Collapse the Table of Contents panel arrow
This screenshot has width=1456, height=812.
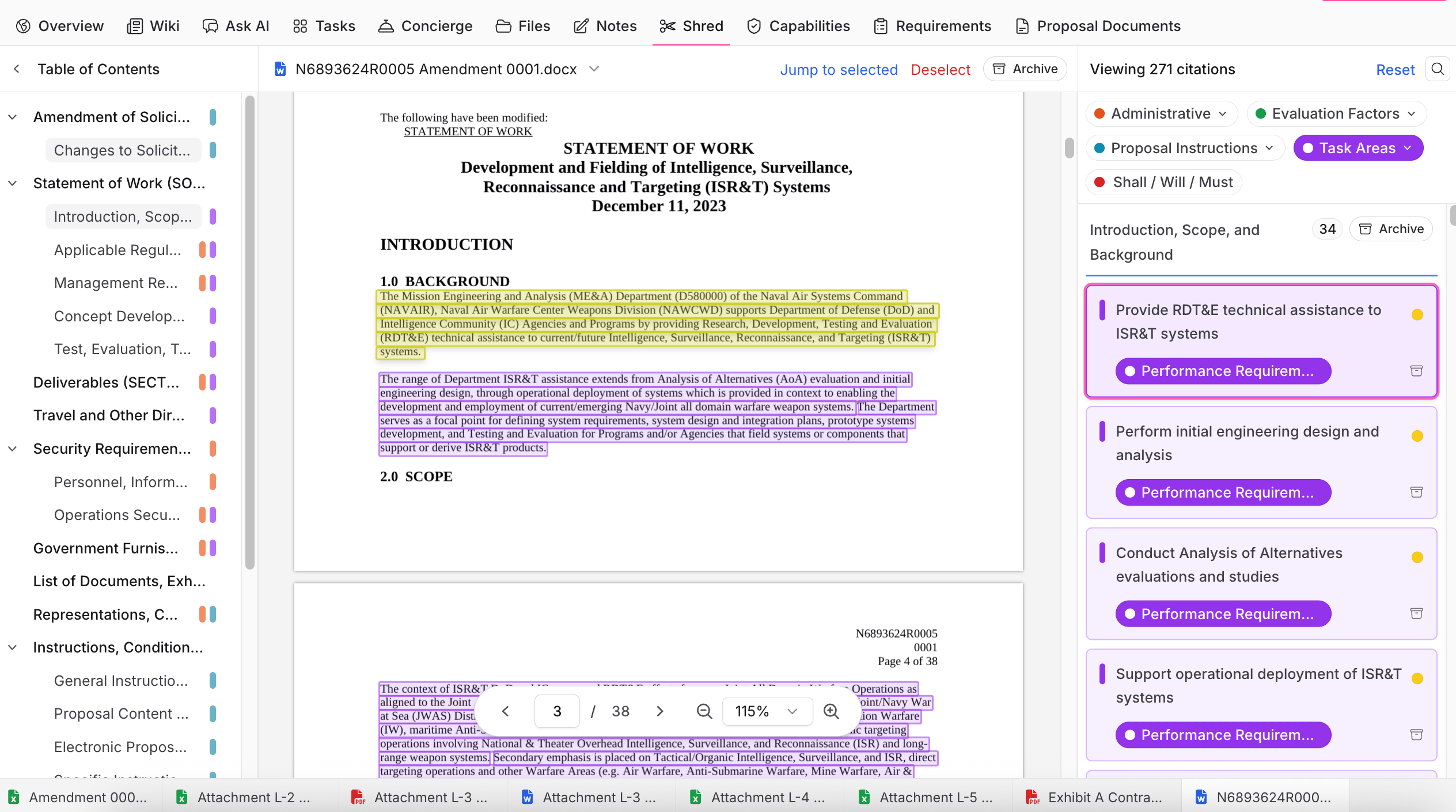[17, 69]
